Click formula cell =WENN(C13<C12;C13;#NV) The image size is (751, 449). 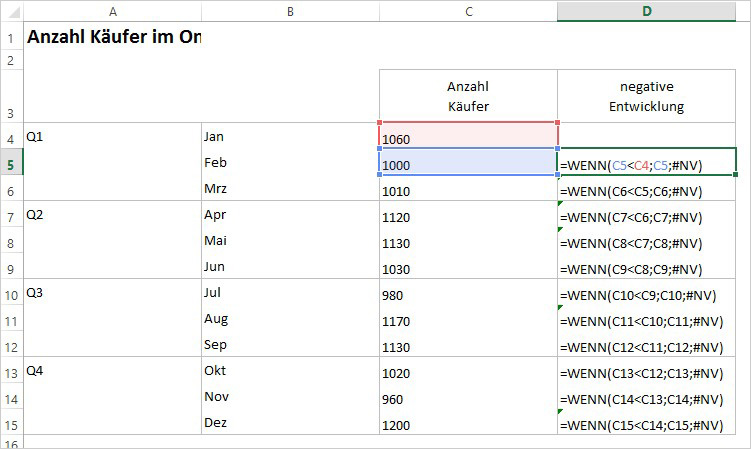point(647,370)
